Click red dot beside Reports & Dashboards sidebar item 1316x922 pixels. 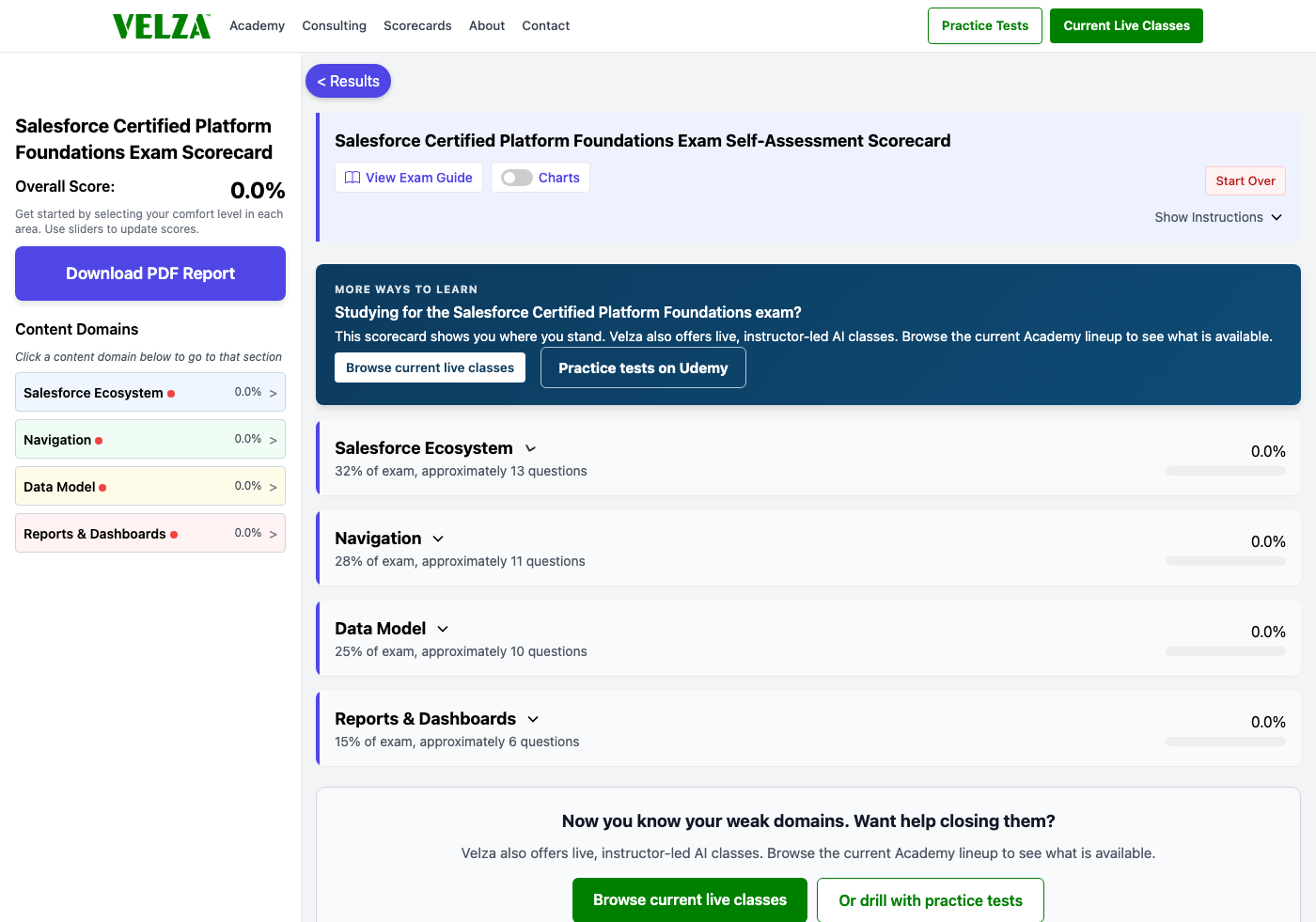(x=174, y=535)
